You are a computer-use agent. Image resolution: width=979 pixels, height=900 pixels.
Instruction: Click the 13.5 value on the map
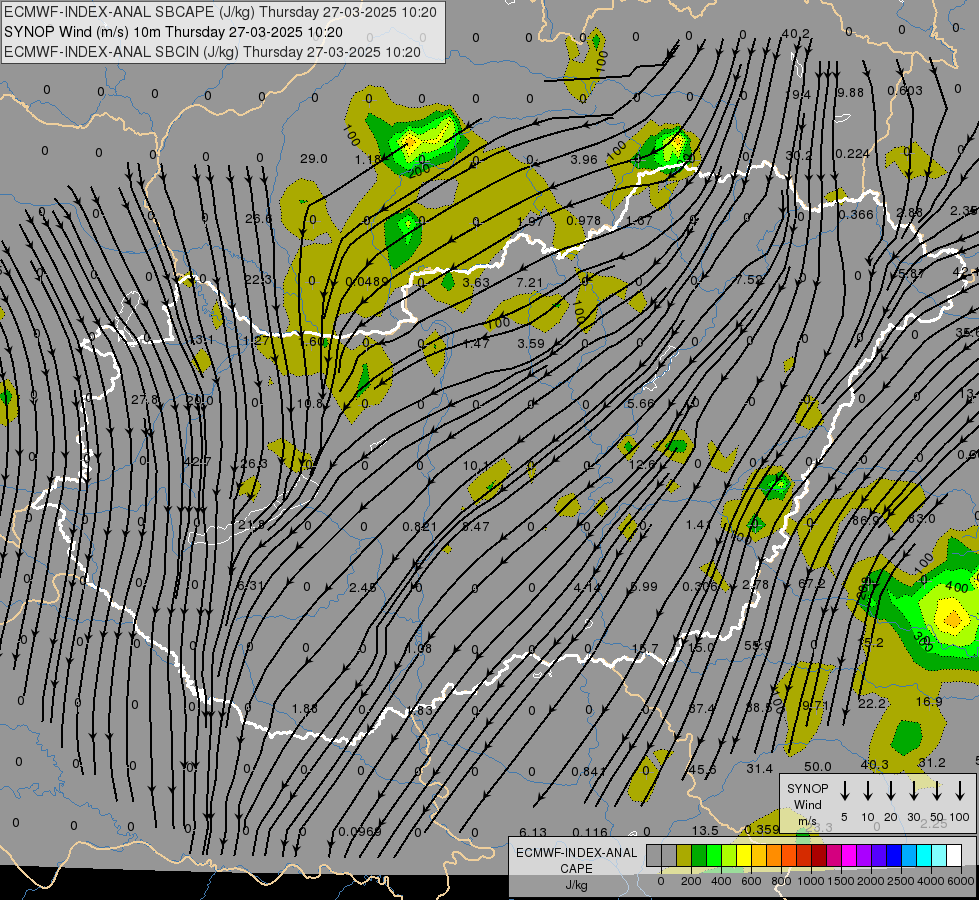(705, 830)
